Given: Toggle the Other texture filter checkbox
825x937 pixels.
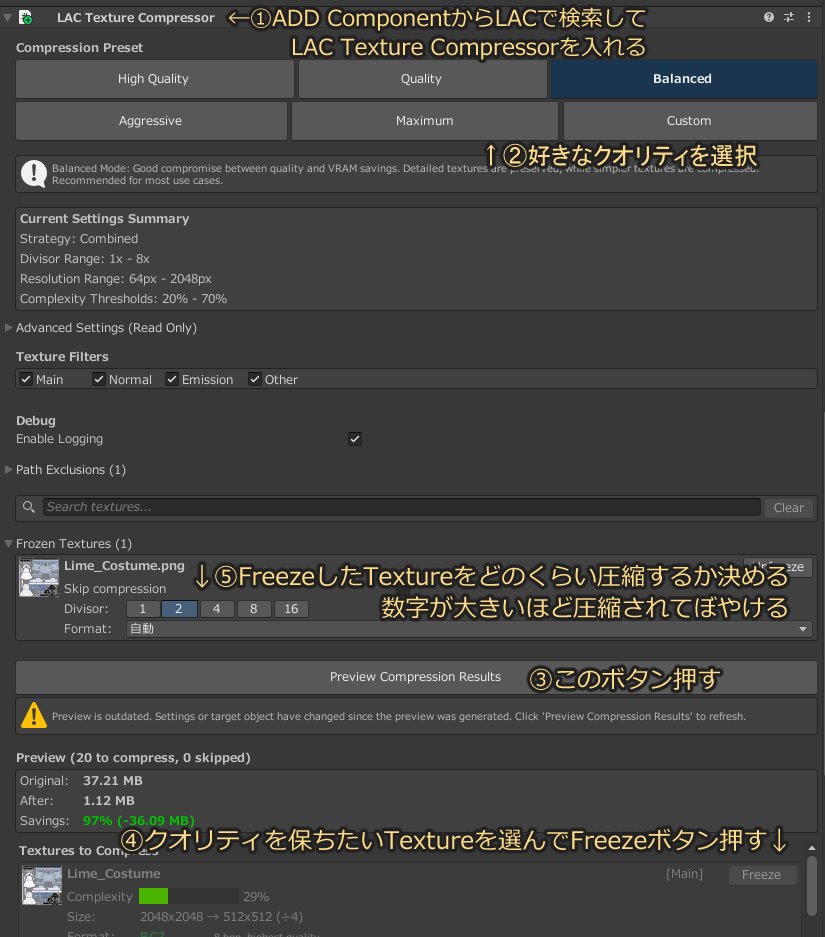Looking at the screenshot, I should (x=255, y=379).
